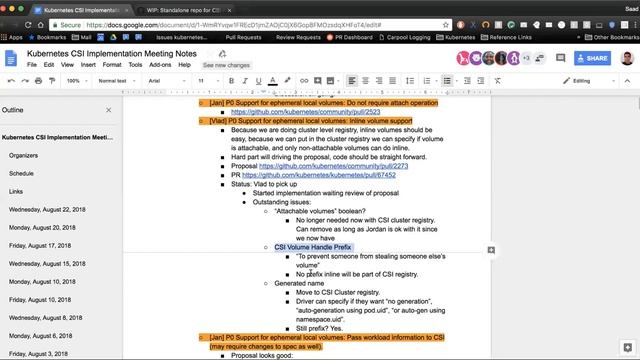Image resolution: width=640 pixels, height=360 pixels.
Task: Expand numbered list options arrow
Action: point(436,81)
